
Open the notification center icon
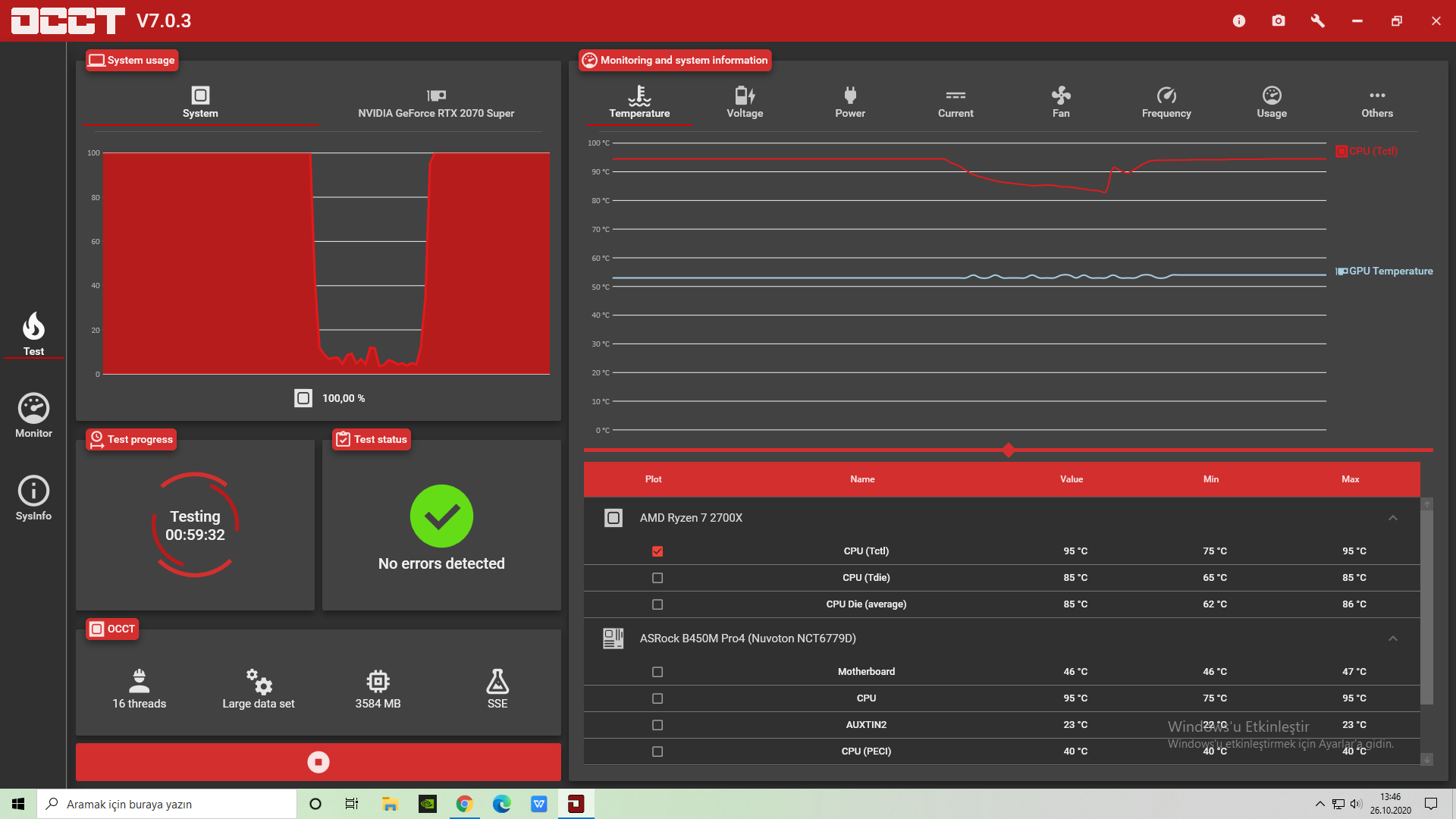point(1431,804)
